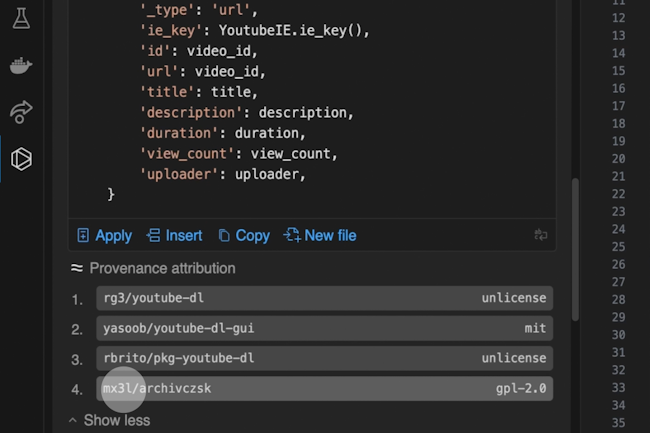
Task: Click the mit license label
Action: click(x=535, y=328)
